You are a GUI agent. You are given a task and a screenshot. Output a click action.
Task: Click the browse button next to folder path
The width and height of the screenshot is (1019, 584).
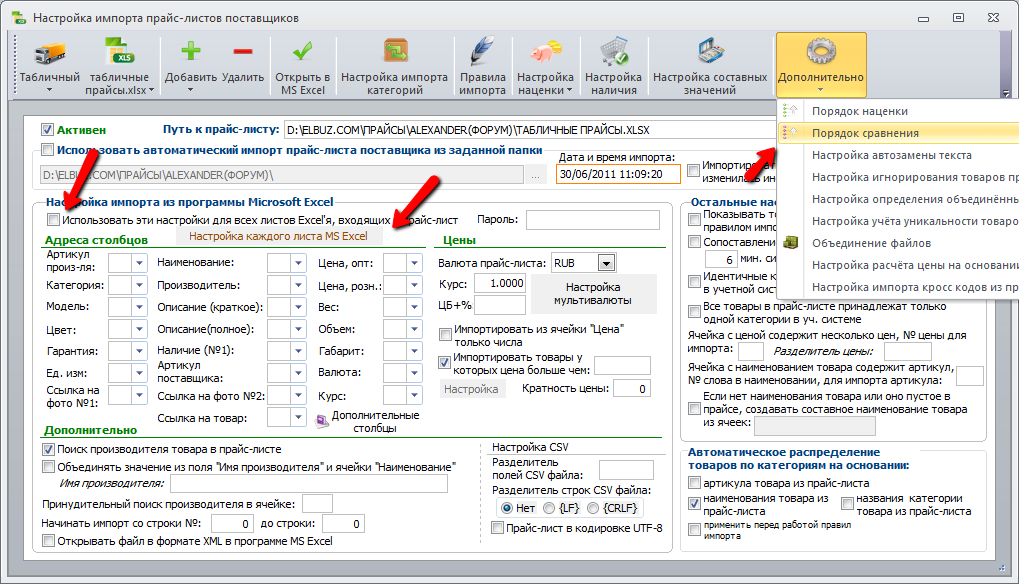[x=535, y=175]
